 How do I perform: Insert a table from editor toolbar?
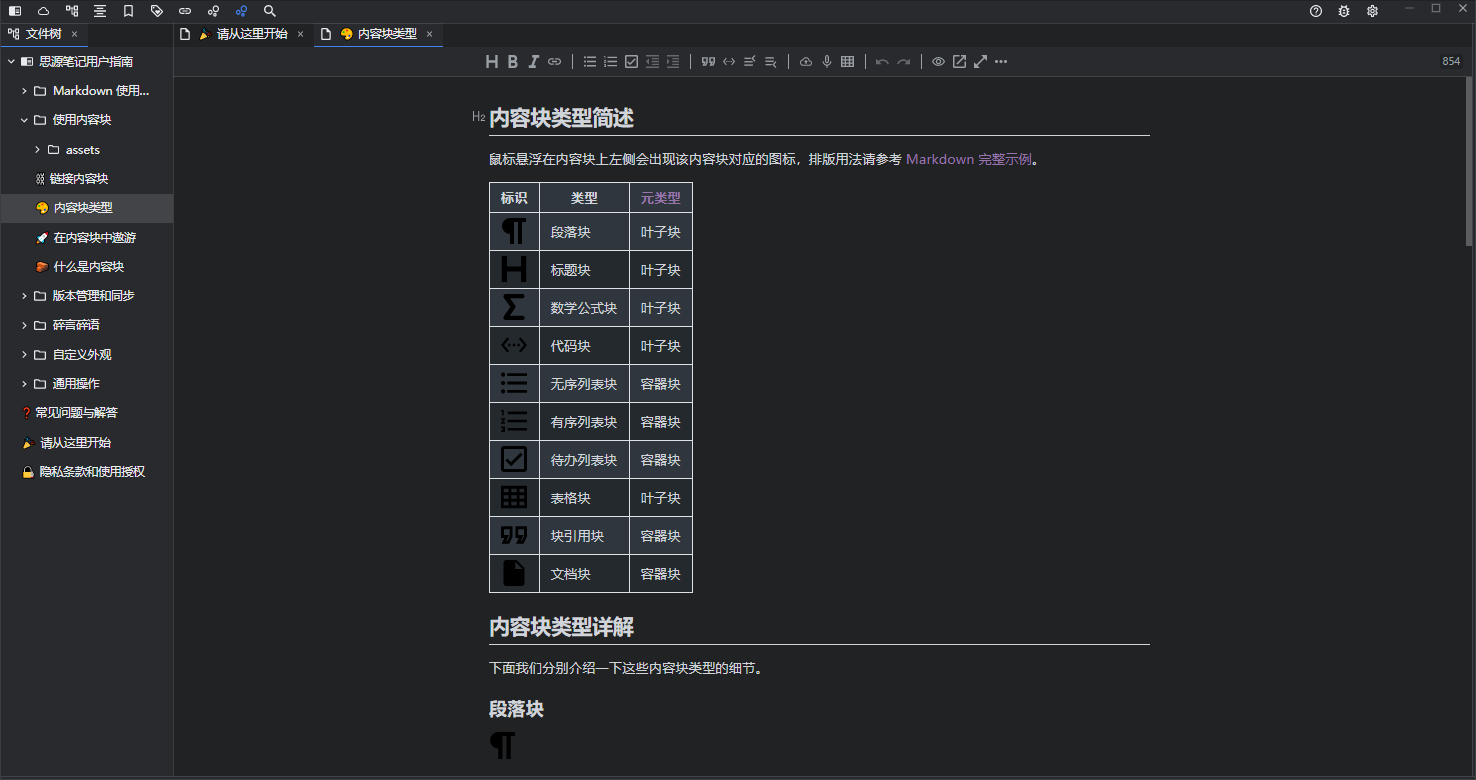click(847, 62)
